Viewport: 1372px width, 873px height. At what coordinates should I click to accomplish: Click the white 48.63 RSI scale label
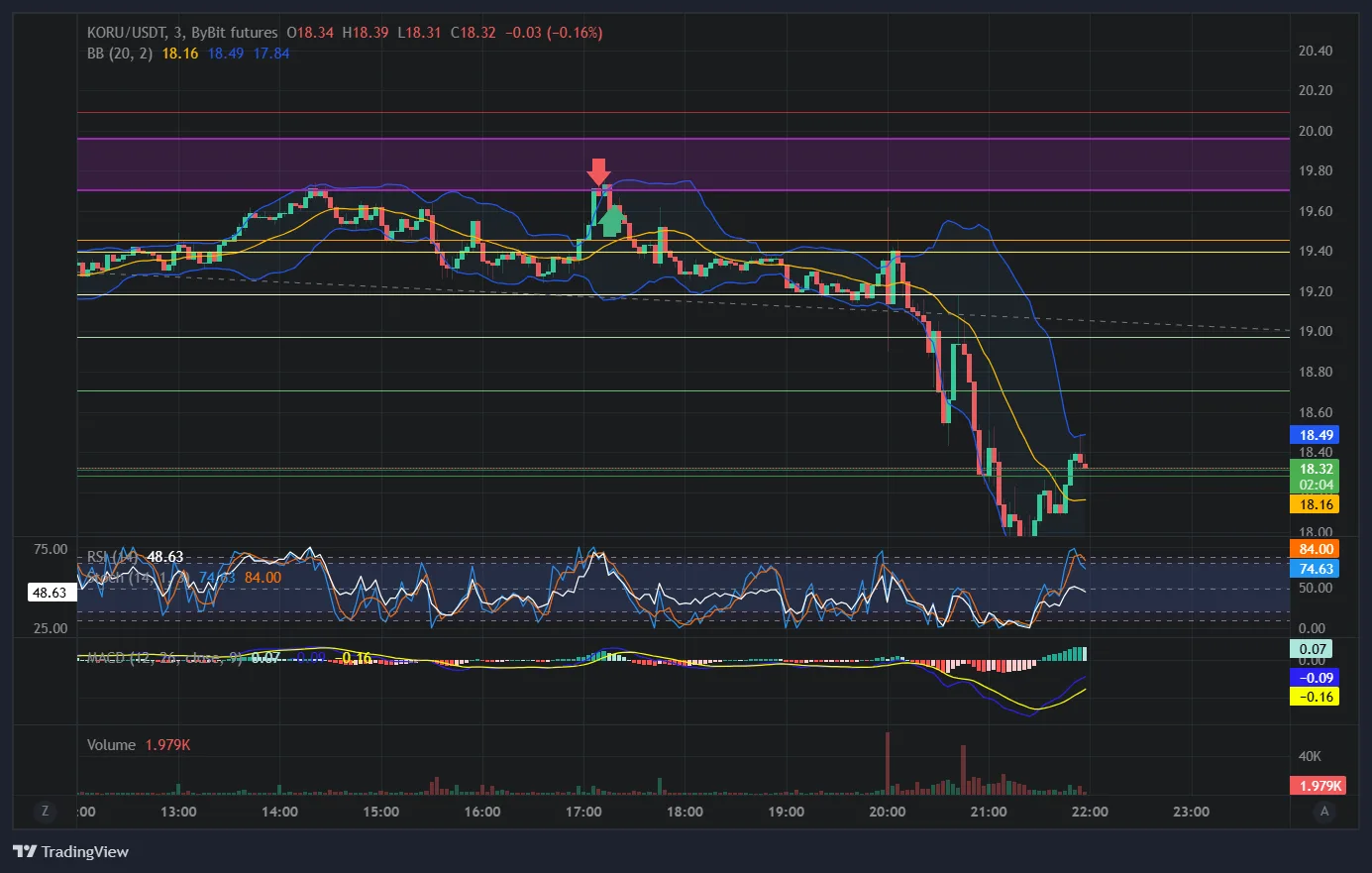pos(50,593)
